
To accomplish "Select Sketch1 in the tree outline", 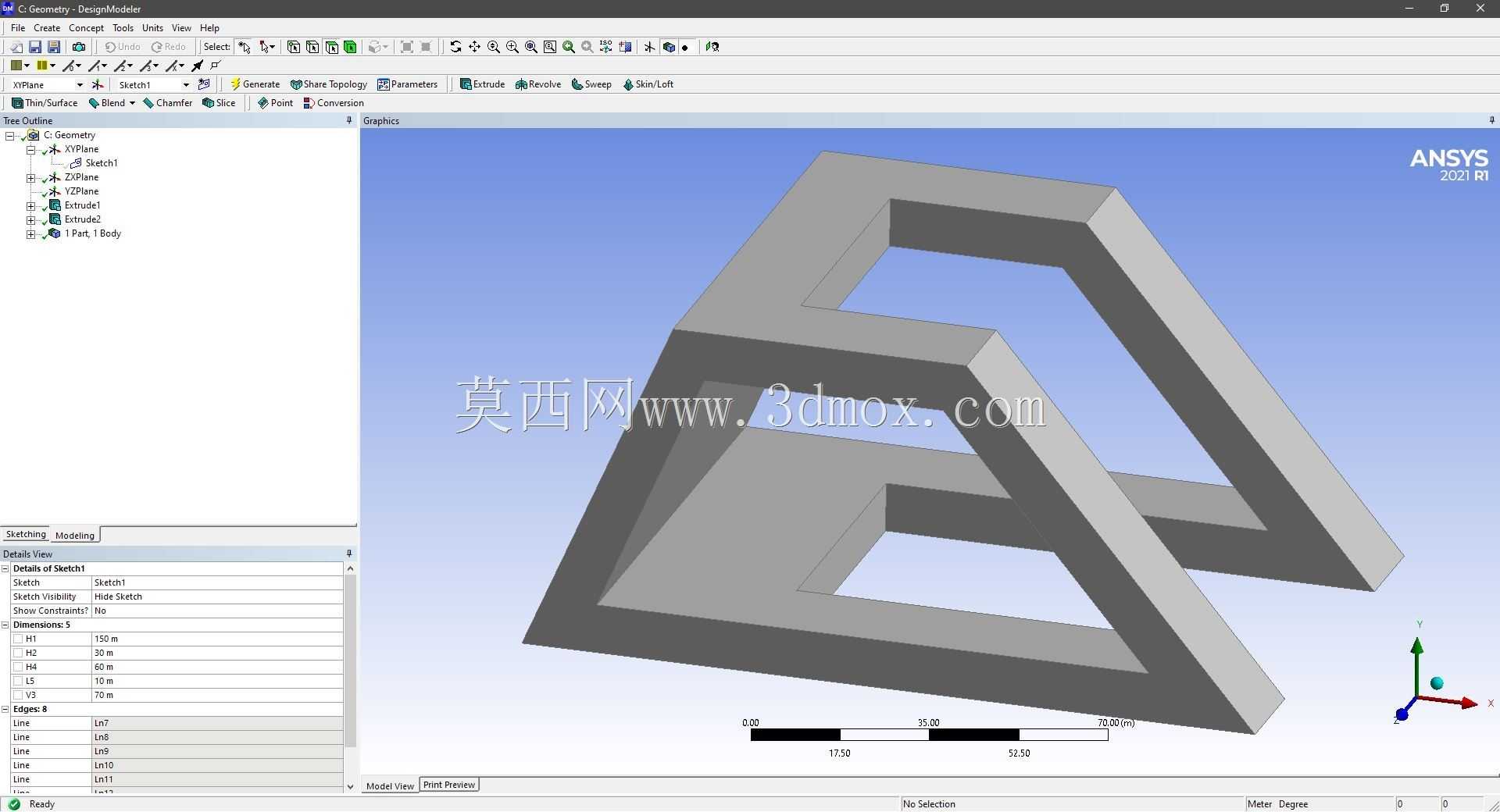I will point(102,163).
